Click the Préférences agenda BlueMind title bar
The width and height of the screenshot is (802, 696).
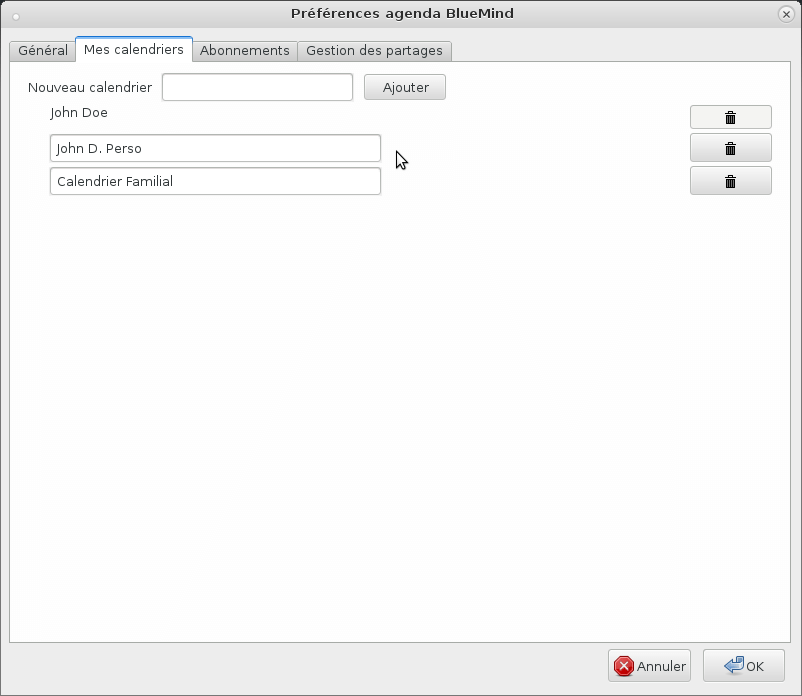[x=402, y=13]
